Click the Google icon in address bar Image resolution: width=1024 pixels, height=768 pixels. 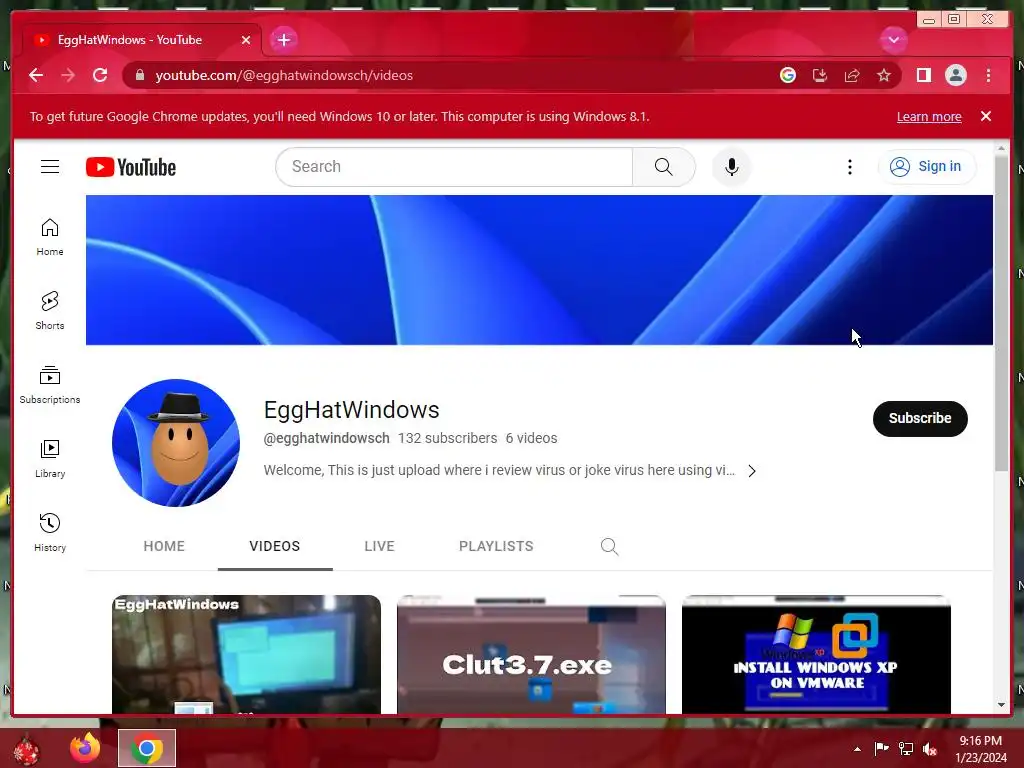[788, 75]
